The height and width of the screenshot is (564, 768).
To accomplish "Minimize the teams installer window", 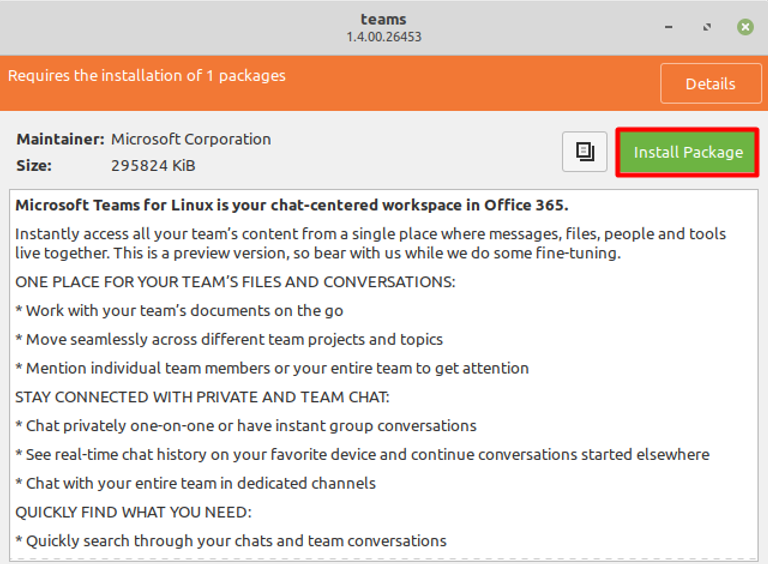I will [x=669, y=27].
